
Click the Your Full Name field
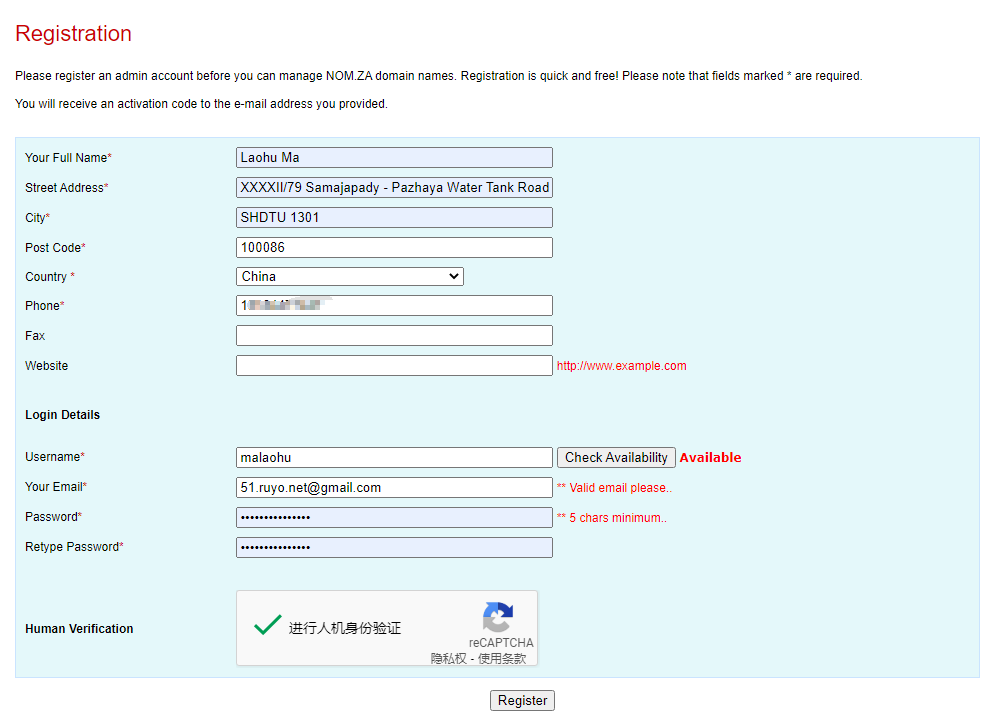(394, 158)
